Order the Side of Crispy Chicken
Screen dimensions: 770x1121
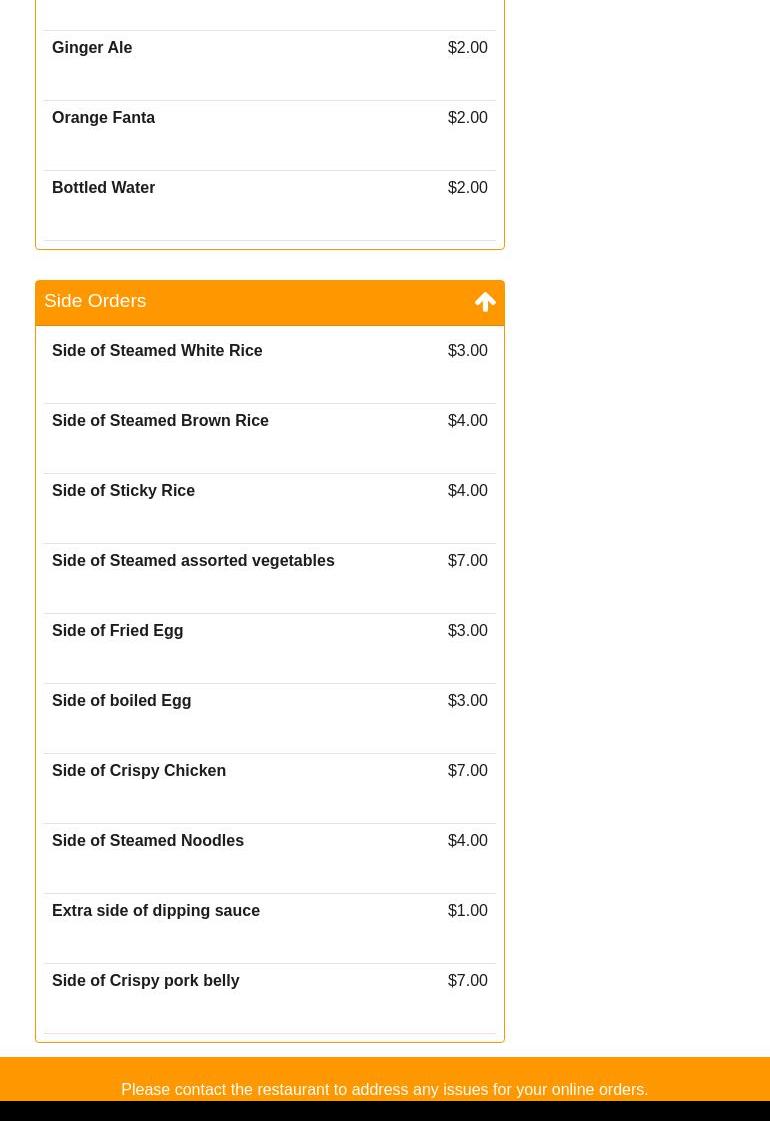click(270, 789)
